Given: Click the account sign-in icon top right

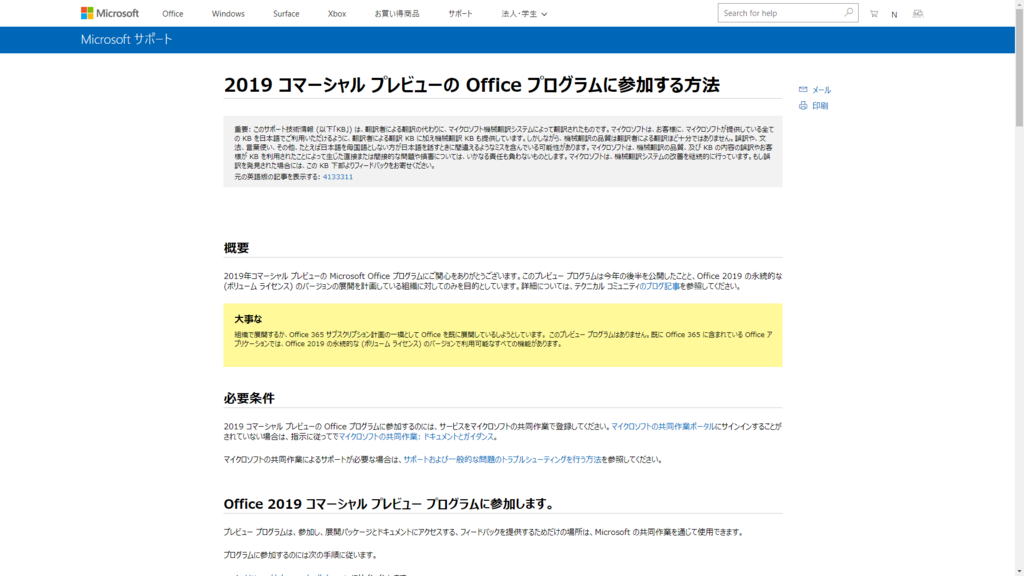Looking at the screenshot, I should point(918,13).
